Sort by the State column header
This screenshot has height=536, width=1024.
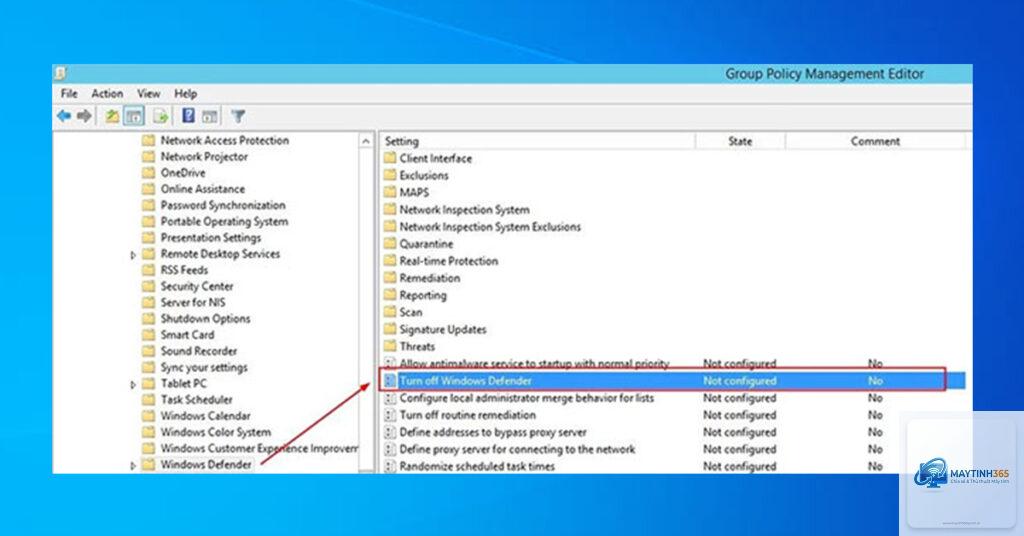click(x=740, y=141)
